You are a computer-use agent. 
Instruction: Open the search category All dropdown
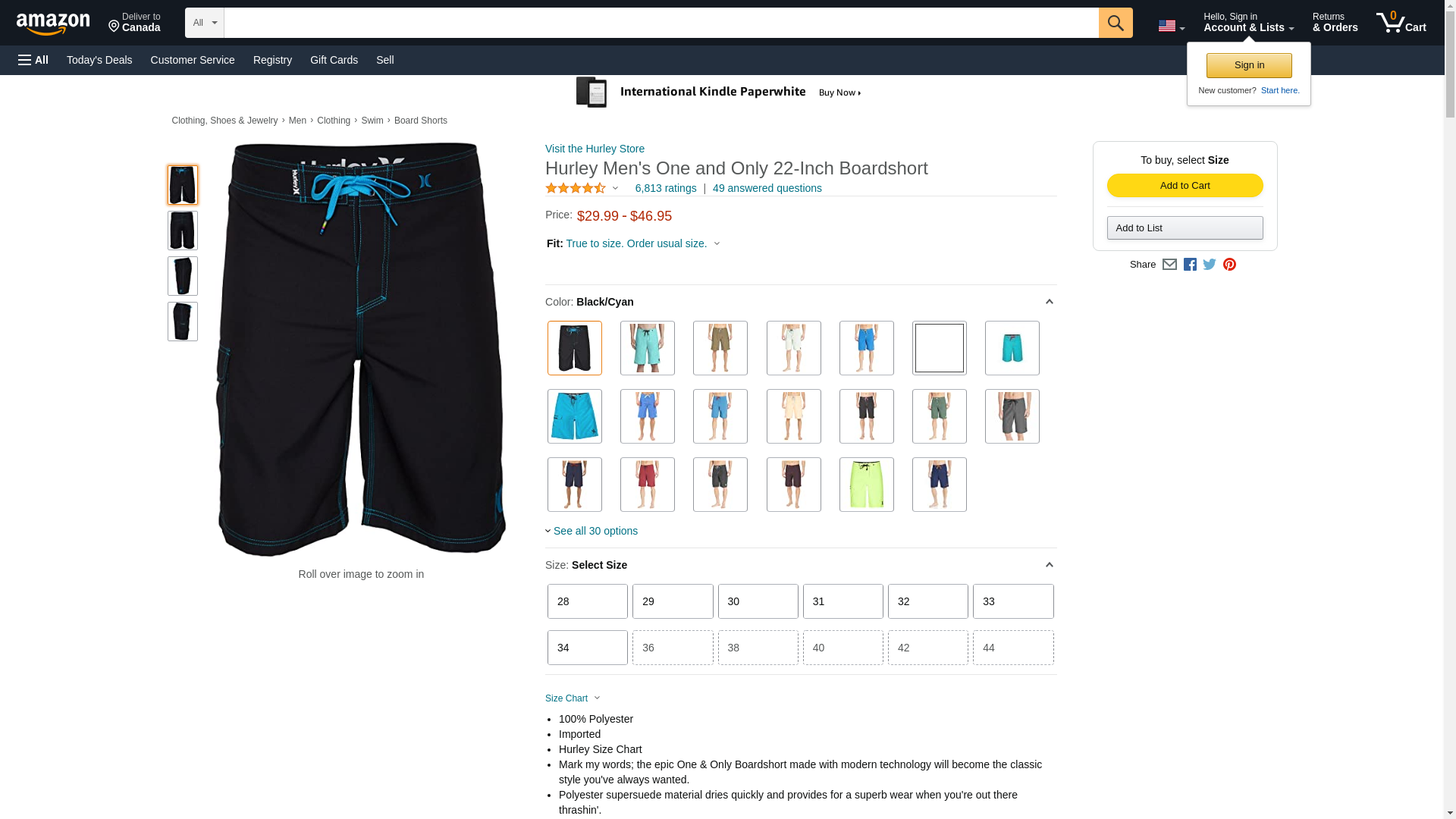click(x=205, y=23)
